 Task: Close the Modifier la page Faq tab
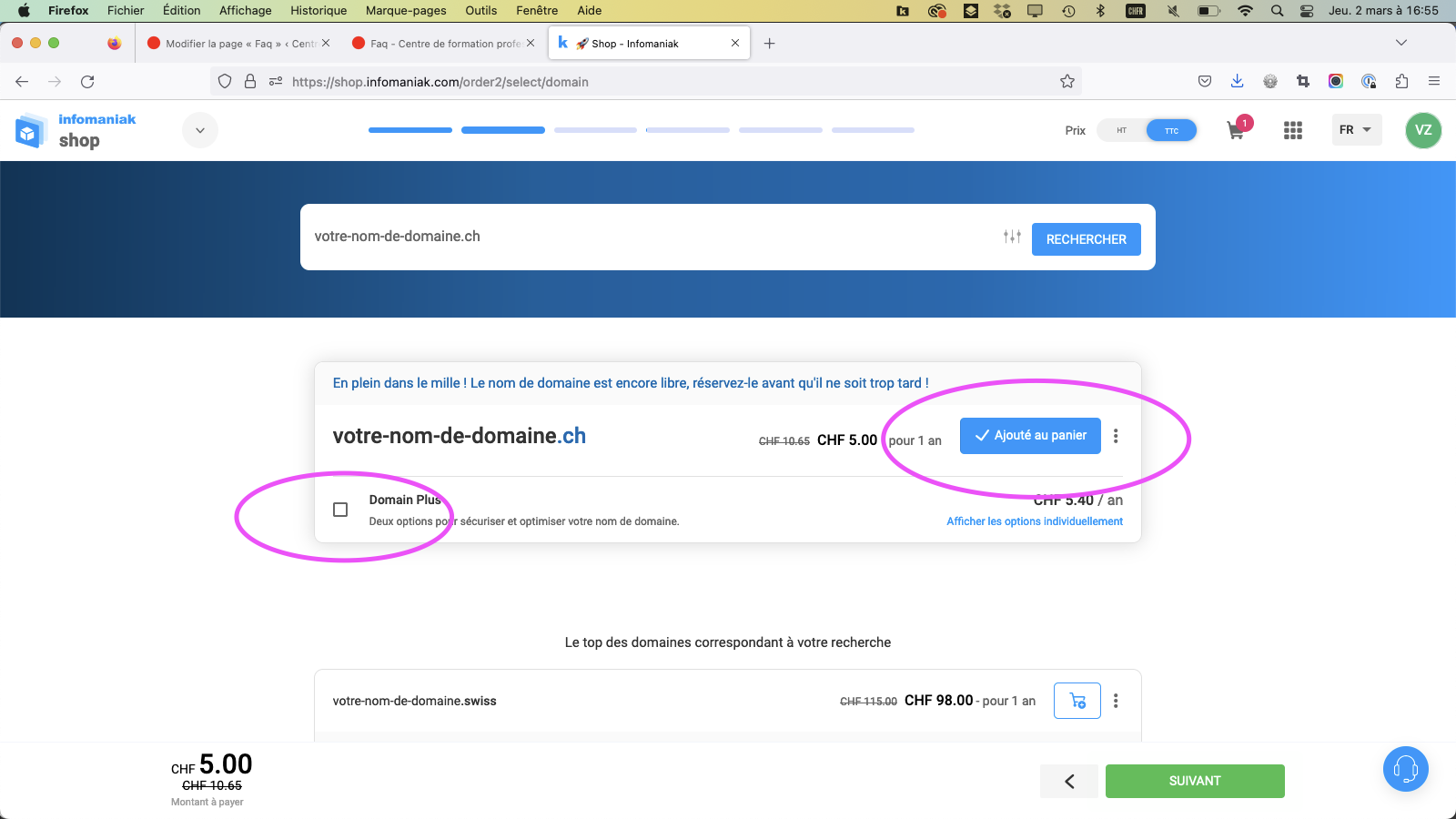326,44
